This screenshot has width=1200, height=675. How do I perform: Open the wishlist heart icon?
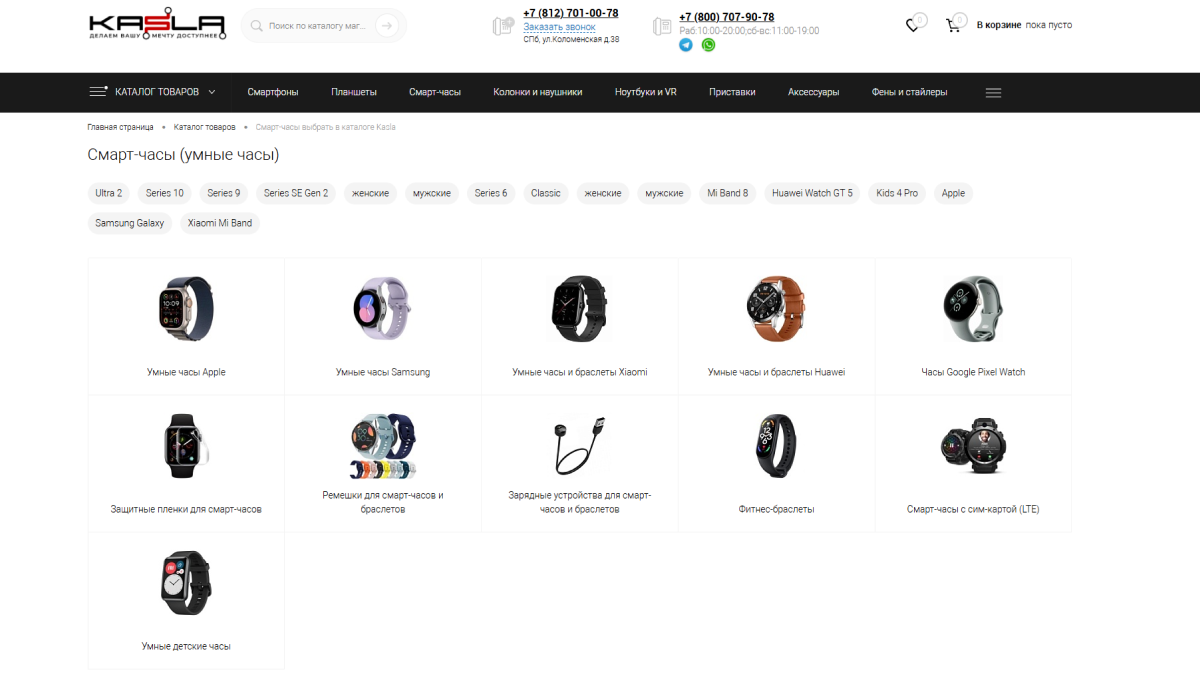coord(912,26)
